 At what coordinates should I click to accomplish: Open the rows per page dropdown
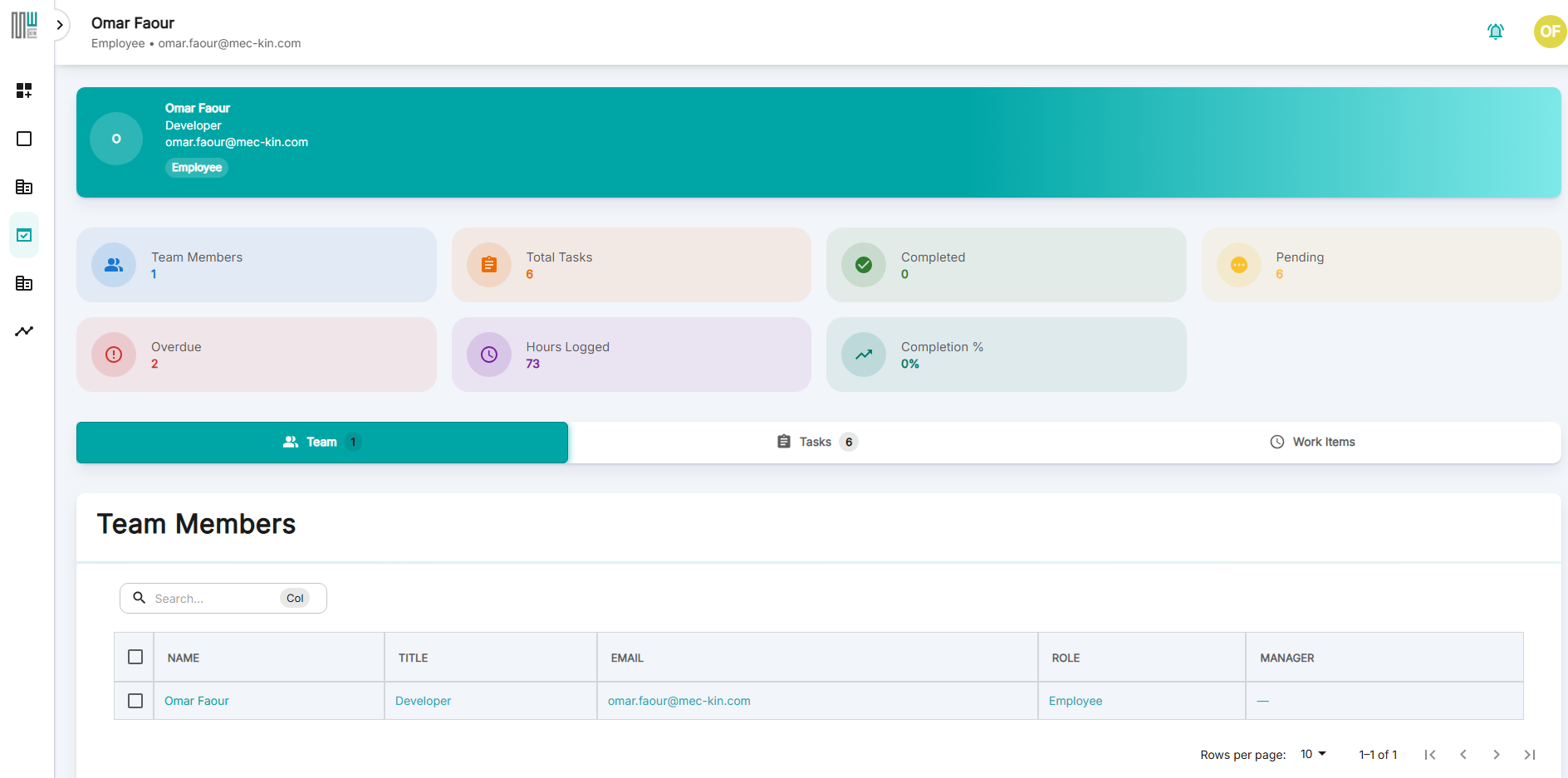click(1313, 754)
